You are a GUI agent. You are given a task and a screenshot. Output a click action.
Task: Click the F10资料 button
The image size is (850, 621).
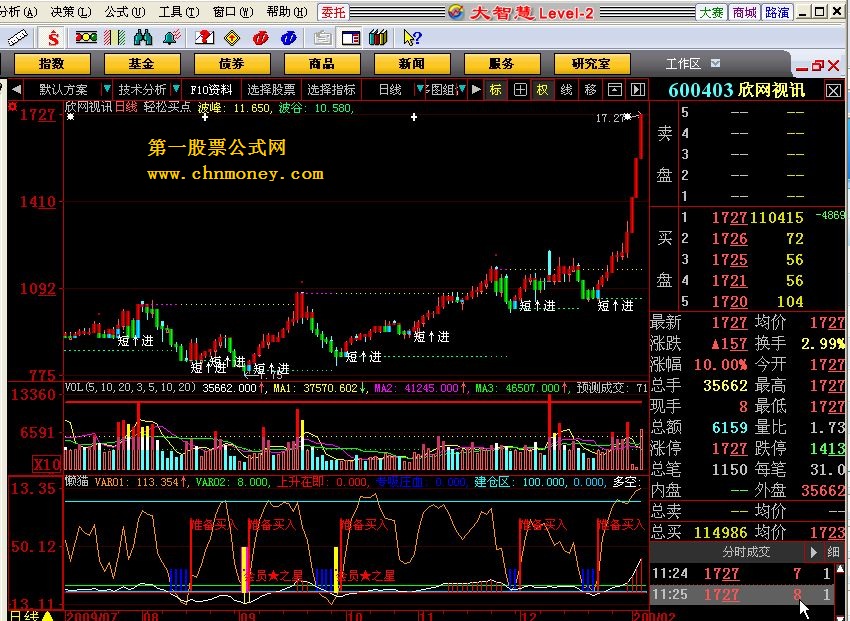pyautogui.click(x=211, y=89)
